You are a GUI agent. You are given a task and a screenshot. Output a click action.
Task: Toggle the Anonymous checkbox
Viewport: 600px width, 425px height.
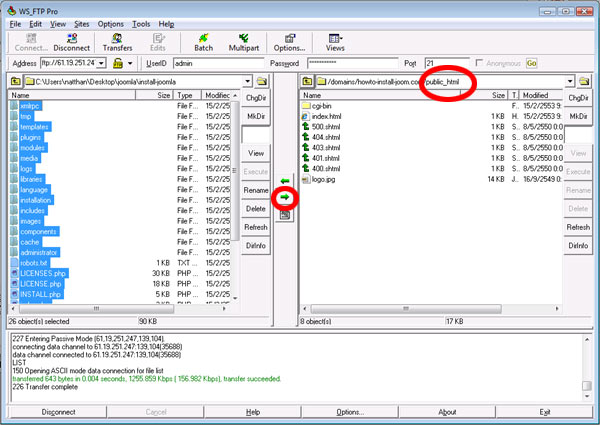point(479,63)
